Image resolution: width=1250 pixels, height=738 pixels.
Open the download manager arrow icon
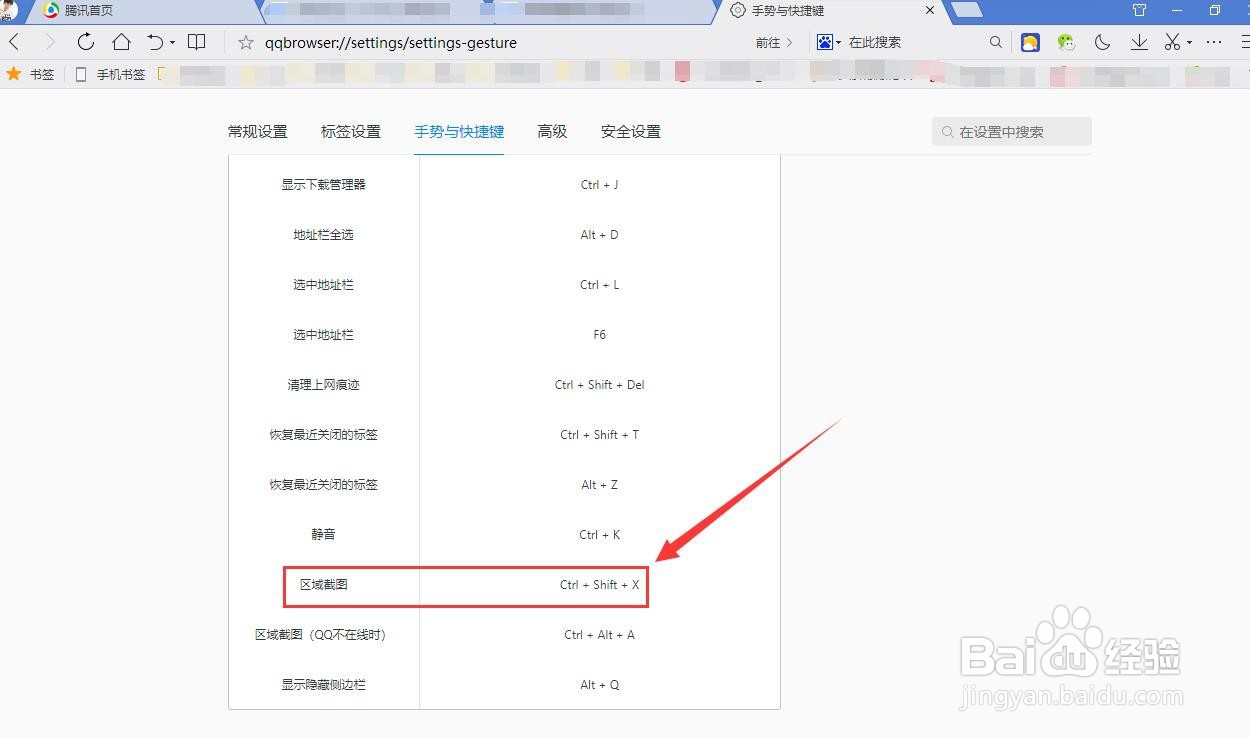click(x=1140, y=43)
